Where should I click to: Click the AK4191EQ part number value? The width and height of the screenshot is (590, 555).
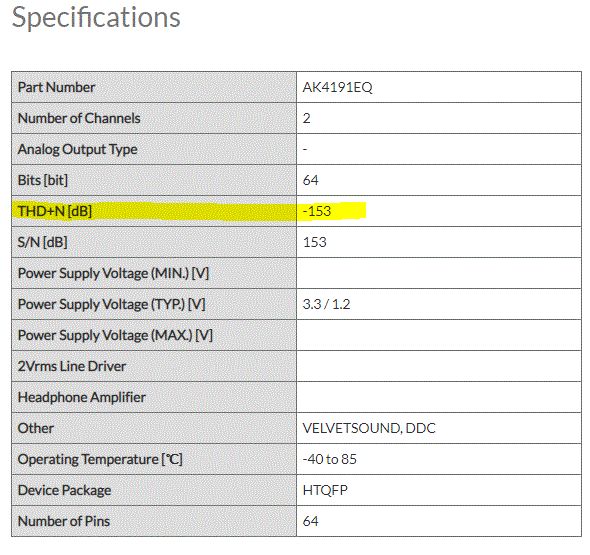tap(338, 87)
